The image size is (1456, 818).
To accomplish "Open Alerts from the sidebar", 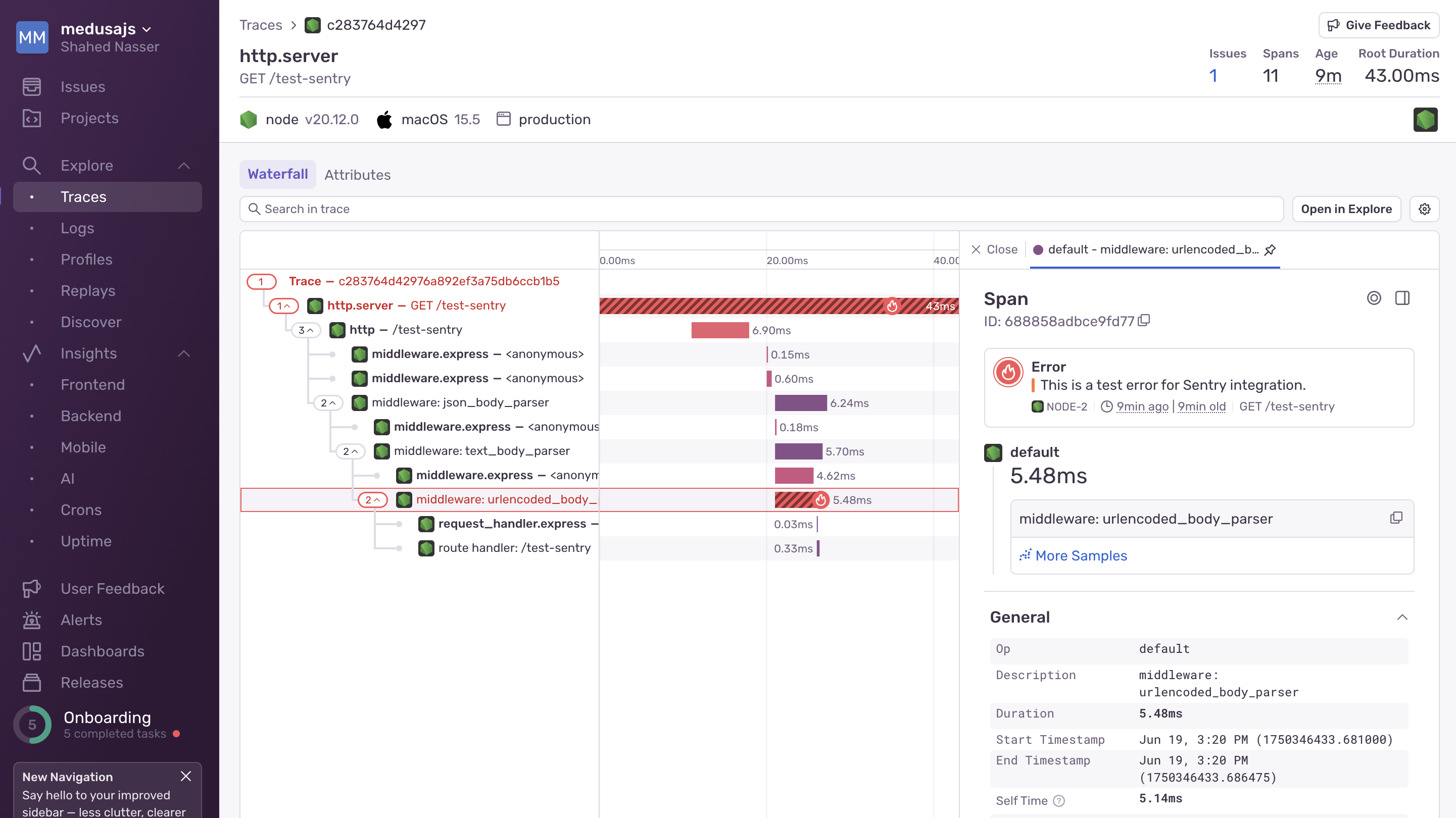I will 81,620.
